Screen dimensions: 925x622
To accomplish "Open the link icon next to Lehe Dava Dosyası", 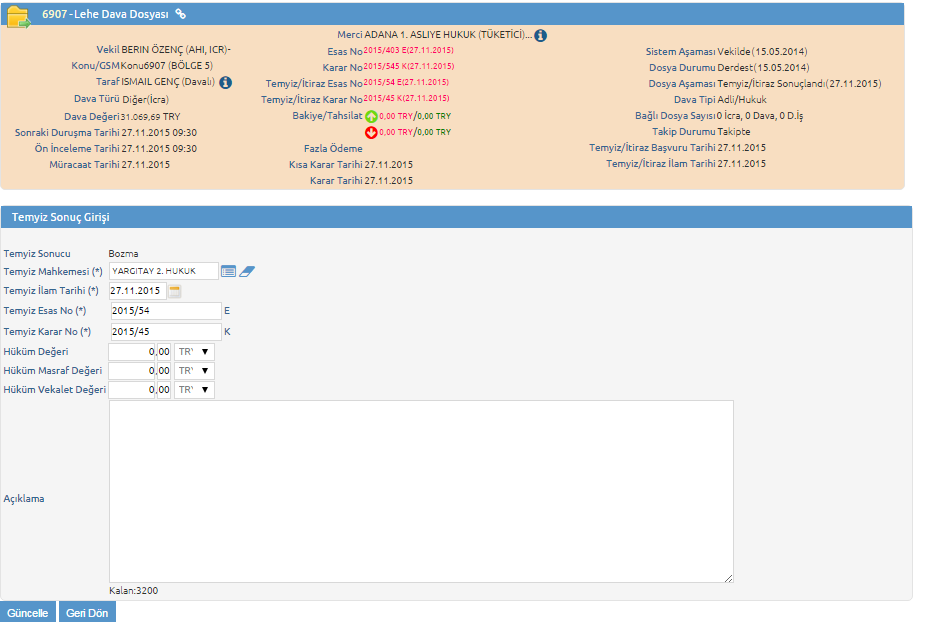I will click(x=181, y=14).
